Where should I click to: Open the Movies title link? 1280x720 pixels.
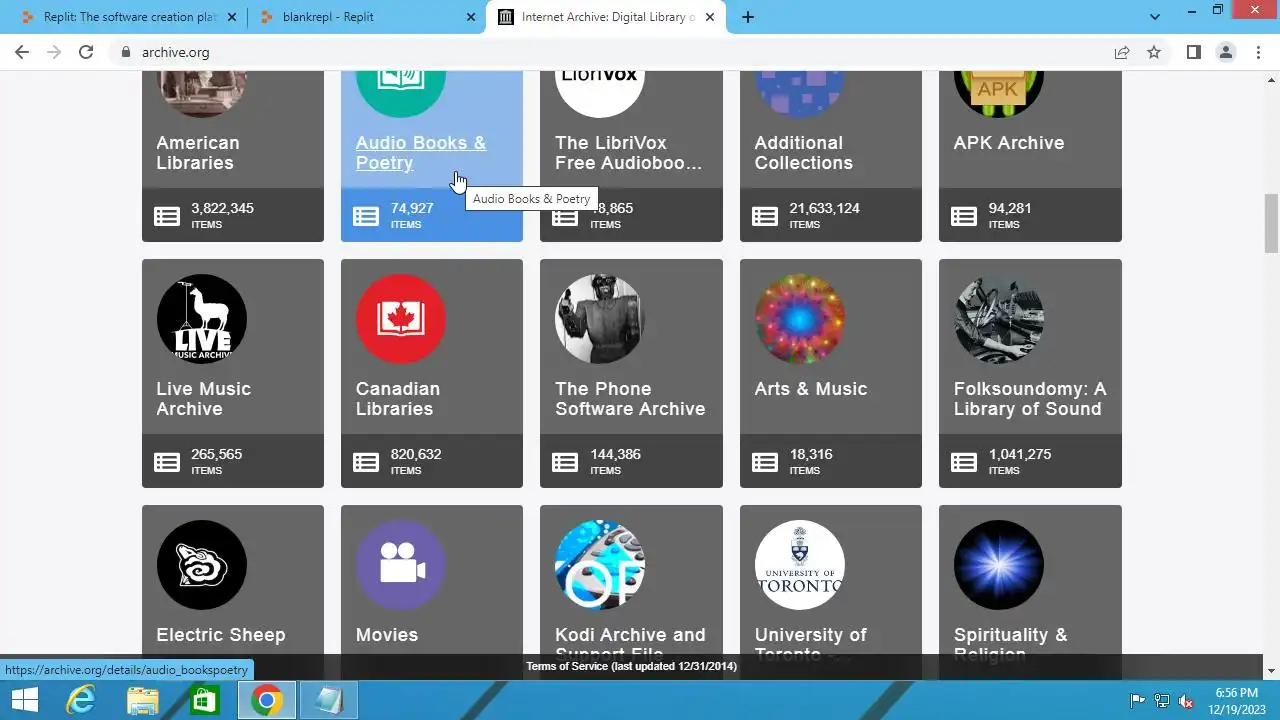[386, 635]
